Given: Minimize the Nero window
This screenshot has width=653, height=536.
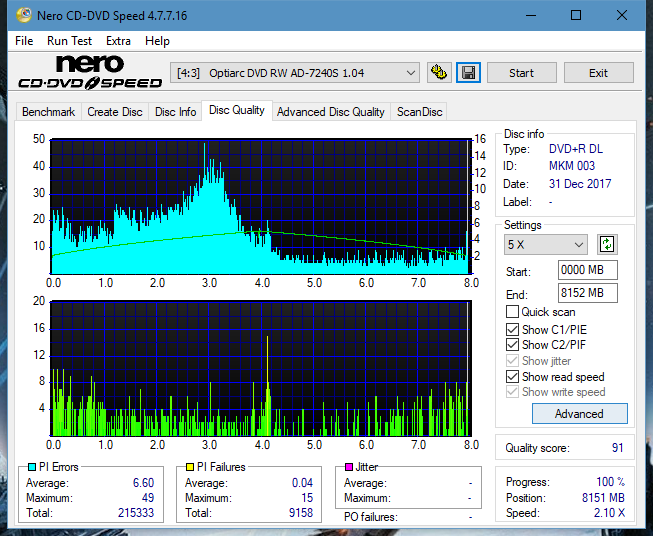Looking at the screenshot, I should point(531,15).
